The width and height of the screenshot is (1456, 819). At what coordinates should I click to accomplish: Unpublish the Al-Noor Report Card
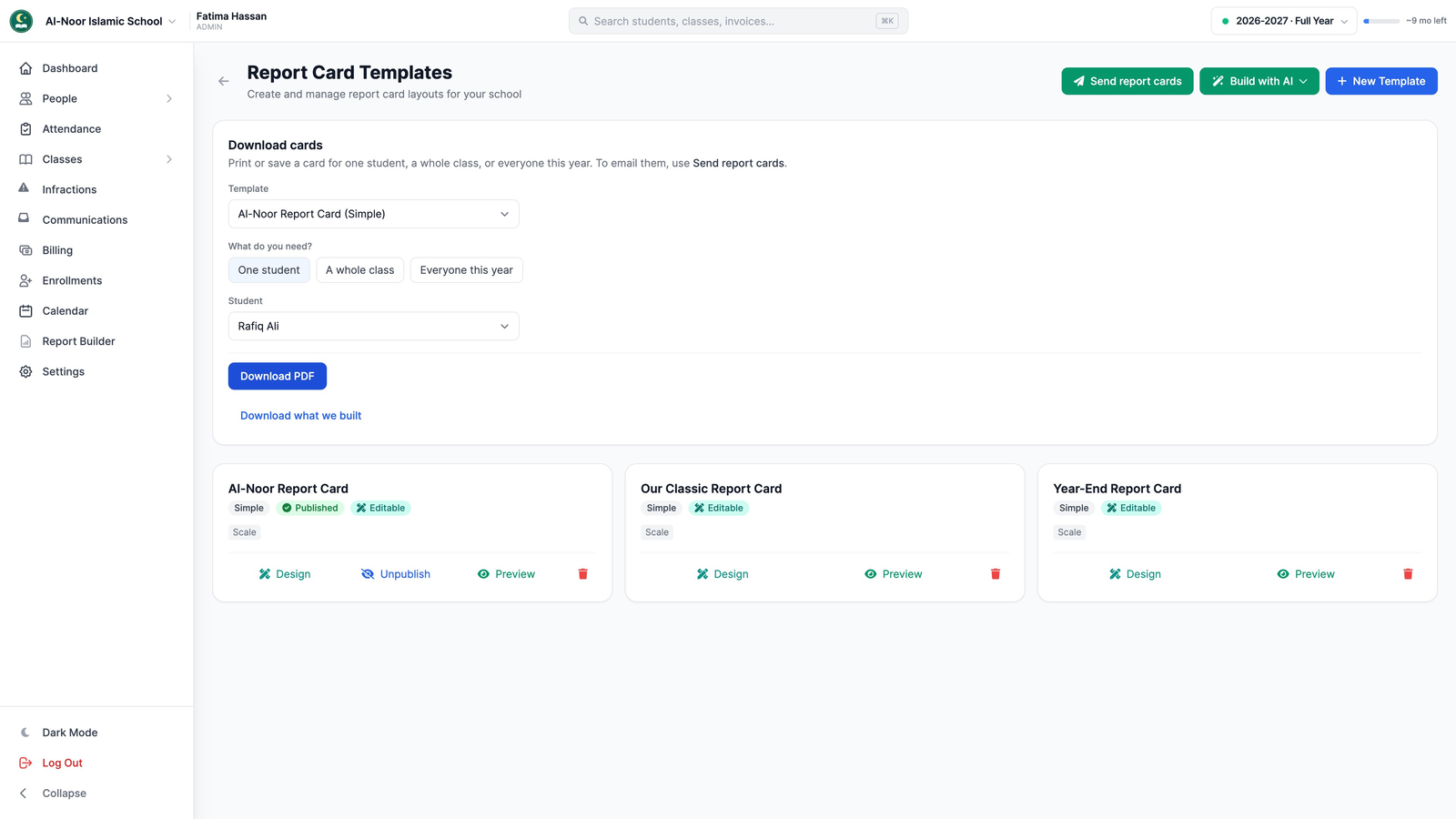coord(396,574)
